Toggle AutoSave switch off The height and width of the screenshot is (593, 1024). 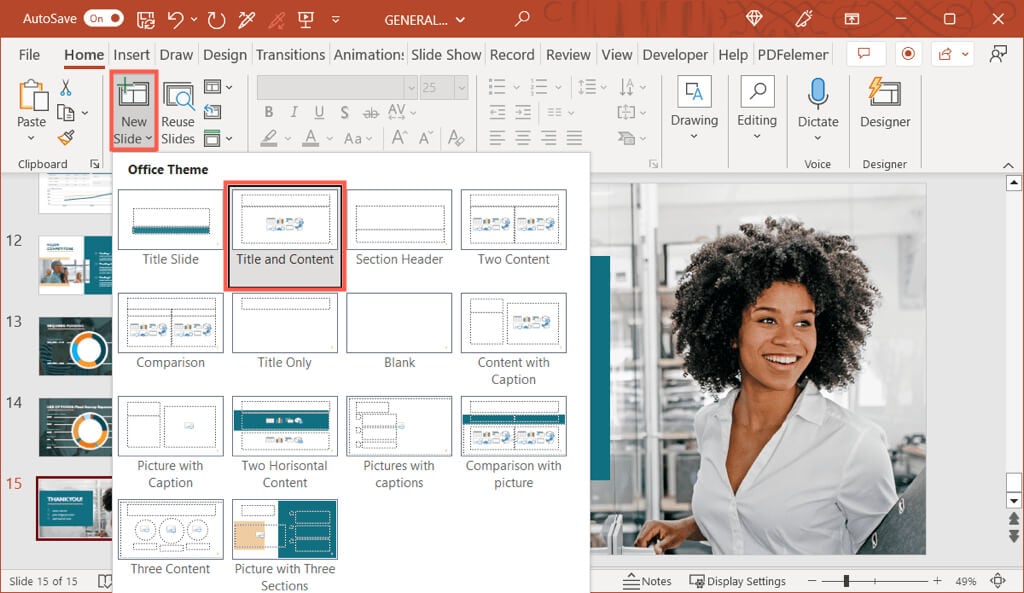(x=103, y=19)
